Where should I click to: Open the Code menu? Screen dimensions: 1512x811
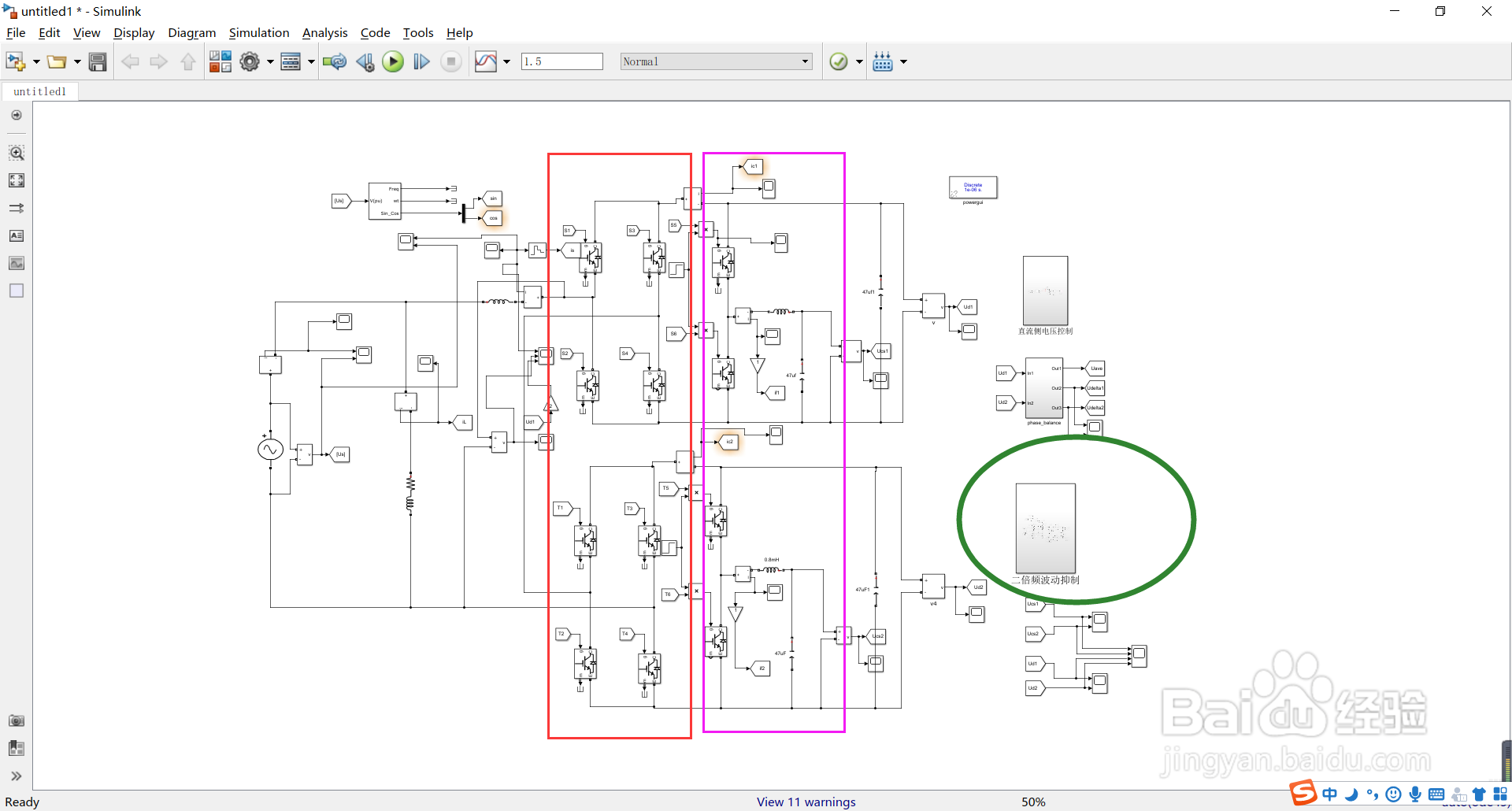click(375, 32)
